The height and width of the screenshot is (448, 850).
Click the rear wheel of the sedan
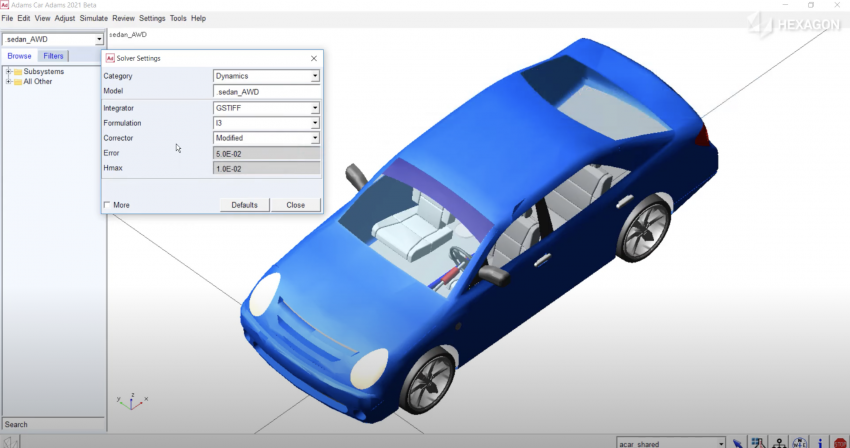643,228
